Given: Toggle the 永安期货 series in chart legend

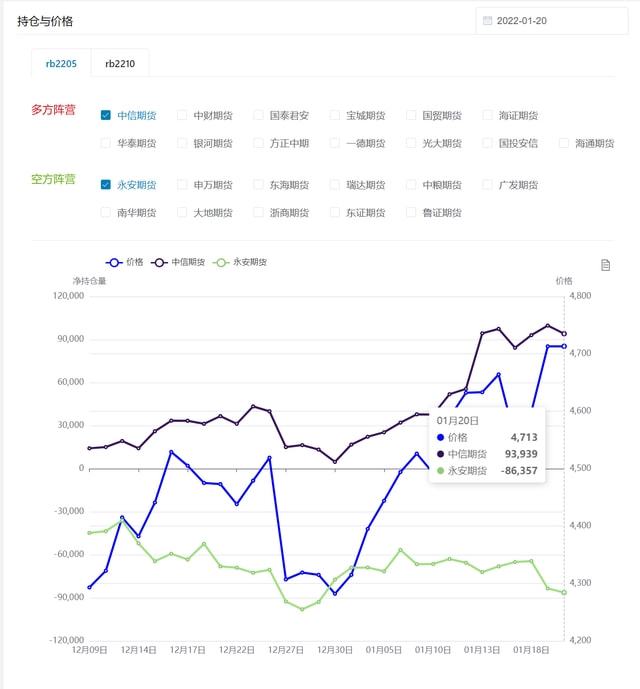Looking at the screenshot, I should coord(240,262).
